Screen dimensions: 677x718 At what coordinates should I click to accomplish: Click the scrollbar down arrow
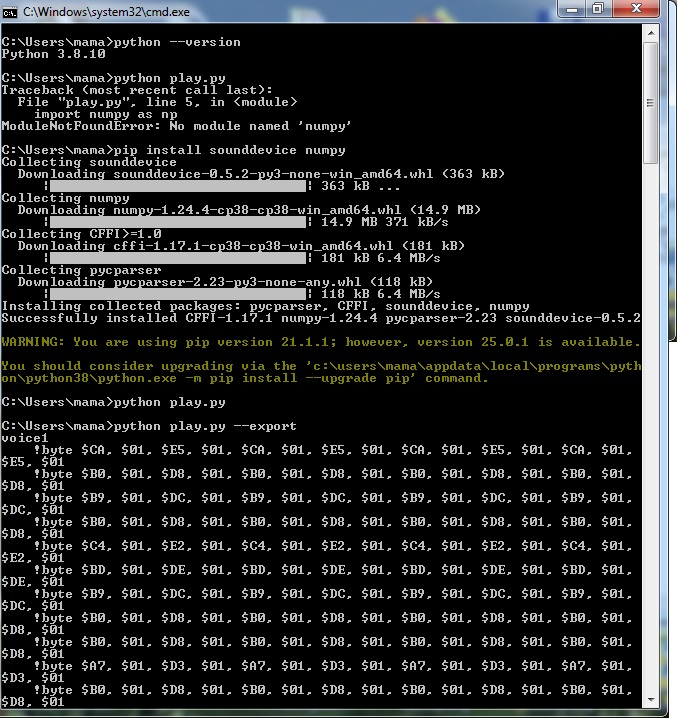tap(650, 700)
